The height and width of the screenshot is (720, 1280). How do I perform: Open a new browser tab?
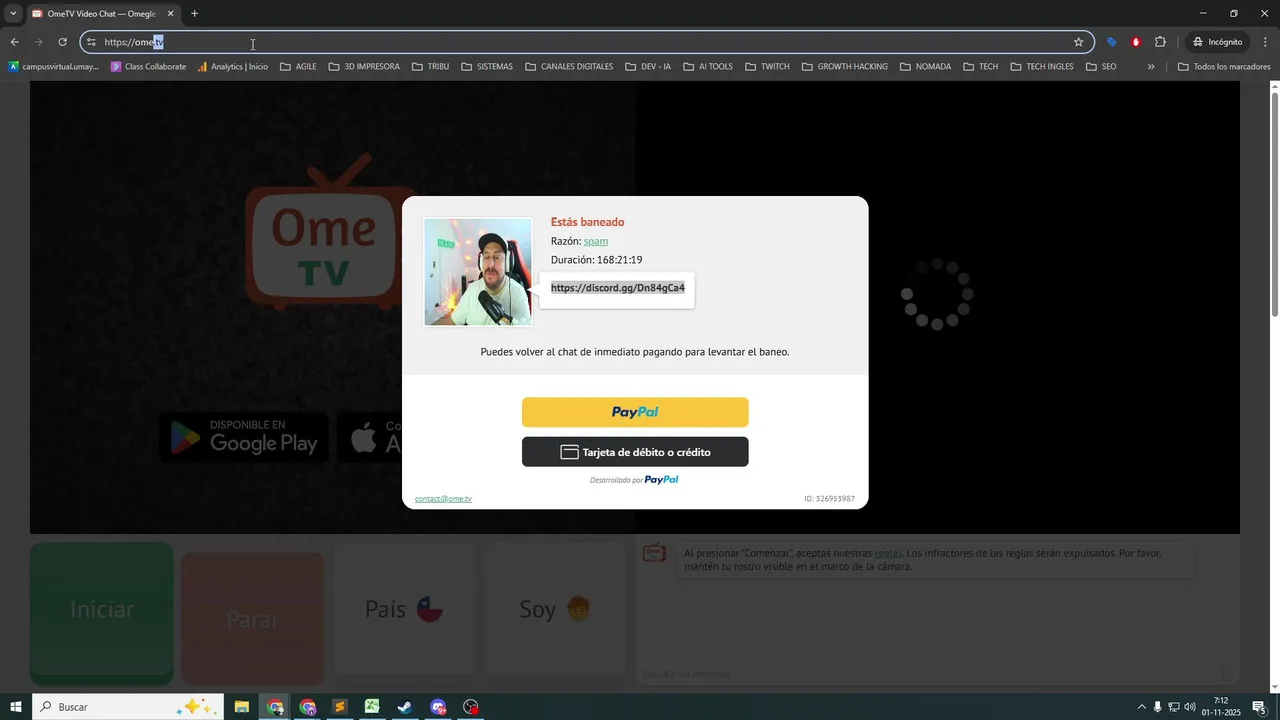click(x=195, y=14)
